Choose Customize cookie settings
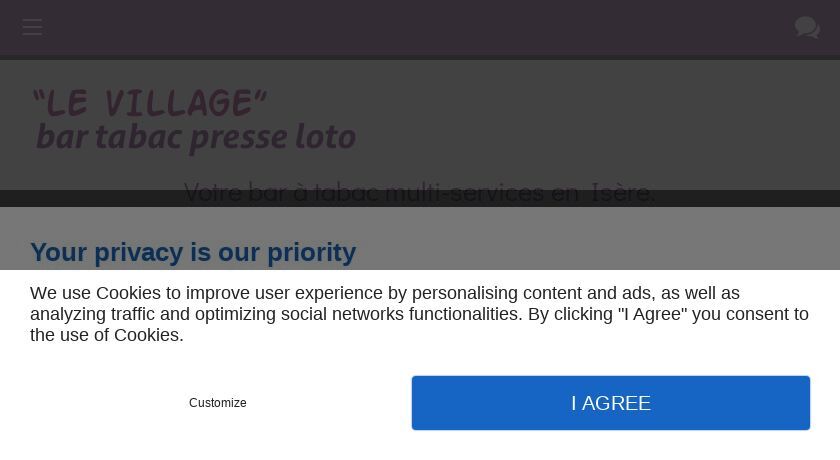 pyautogui.click(x=218, y=403)
